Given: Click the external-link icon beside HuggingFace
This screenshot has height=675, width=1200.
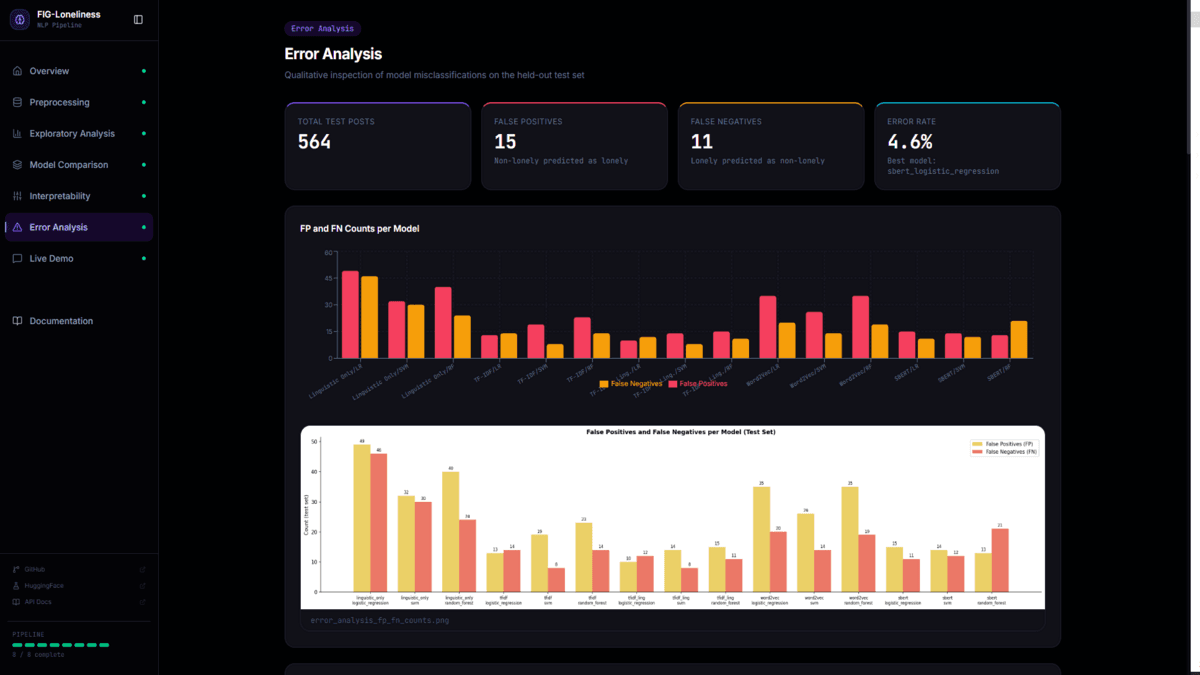Looking at the screenshot, I should coord(143,586).
